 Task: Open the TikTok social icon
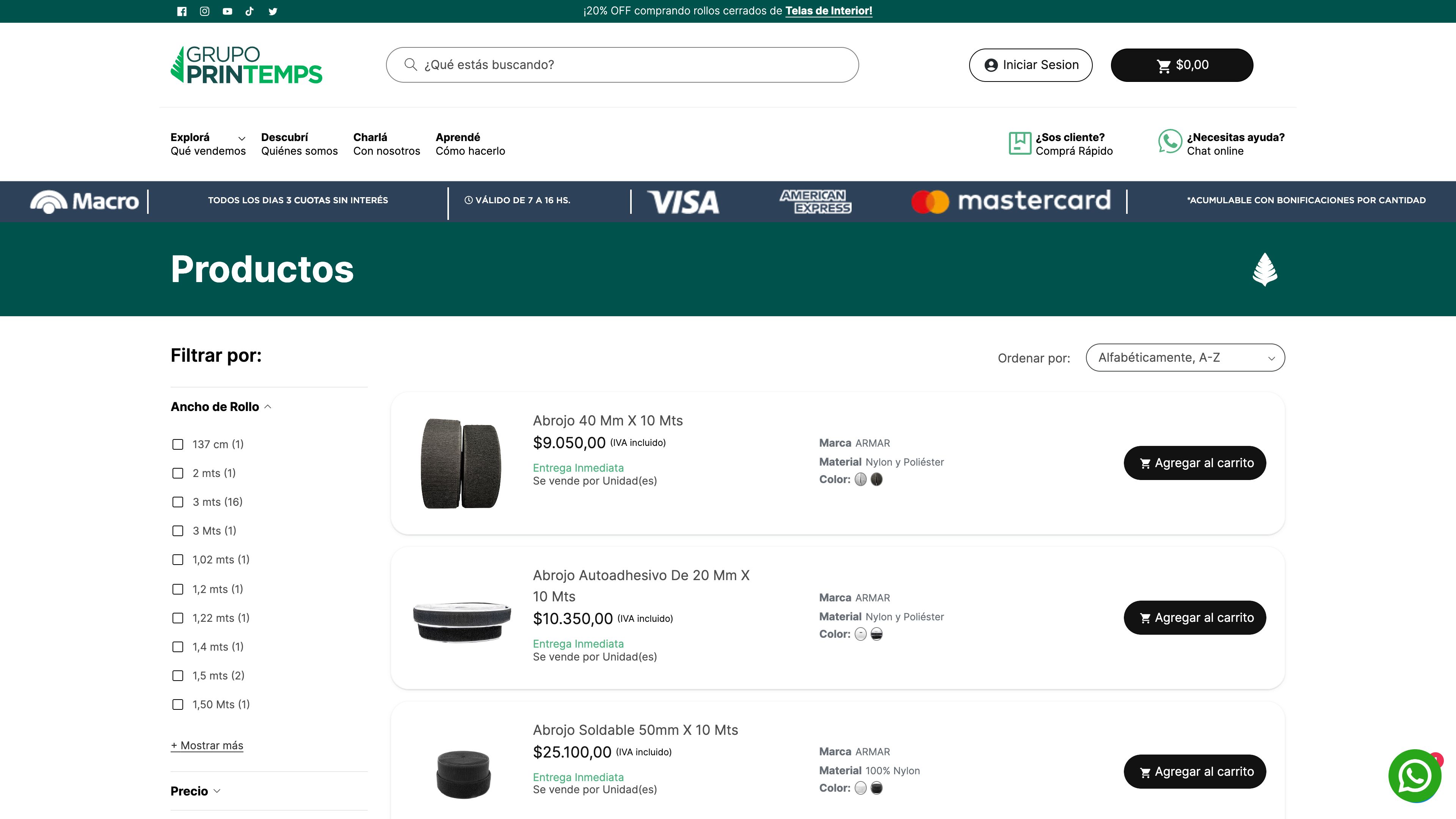(249, 11)
